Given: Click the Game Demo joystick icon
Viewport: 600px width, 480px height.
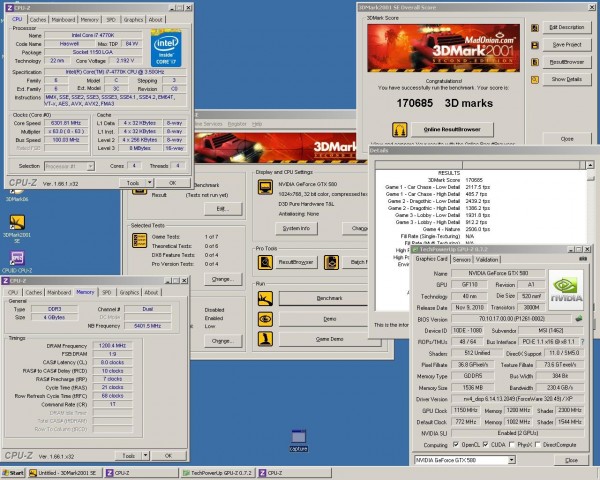Looking at the screenshot, I should 265,339.
